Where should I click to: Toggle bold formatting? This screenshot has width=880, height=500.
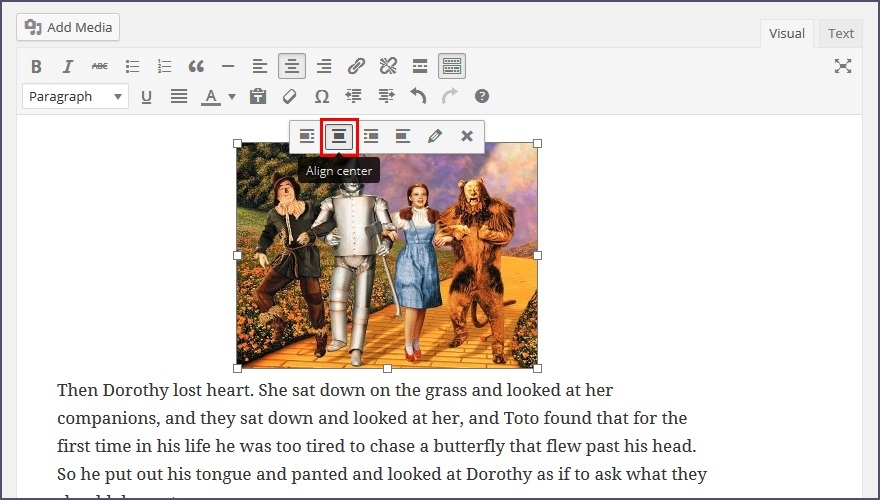click(36, 67)
